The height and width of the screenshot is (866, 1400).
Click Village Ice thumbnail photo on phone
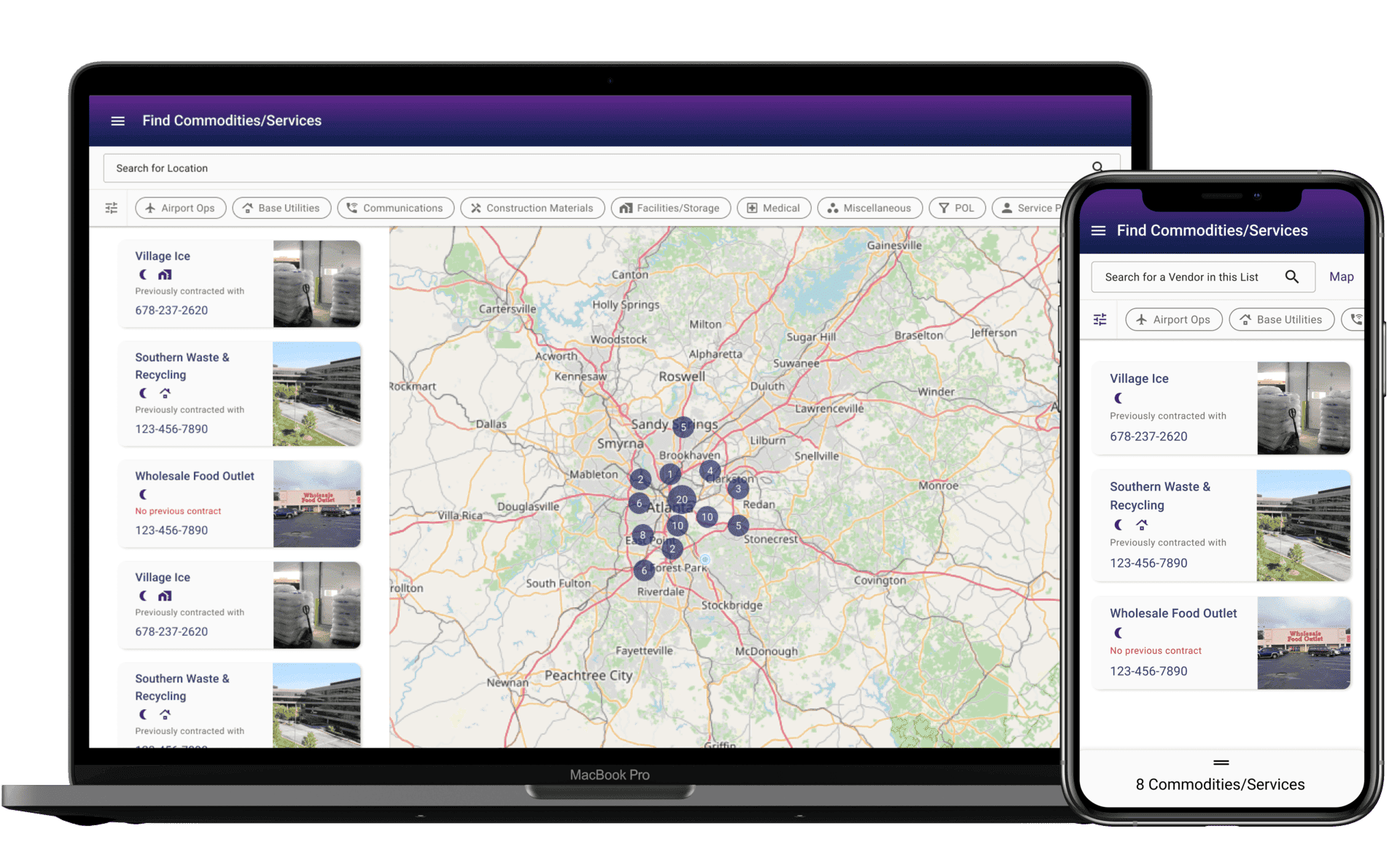point(1303,408)
